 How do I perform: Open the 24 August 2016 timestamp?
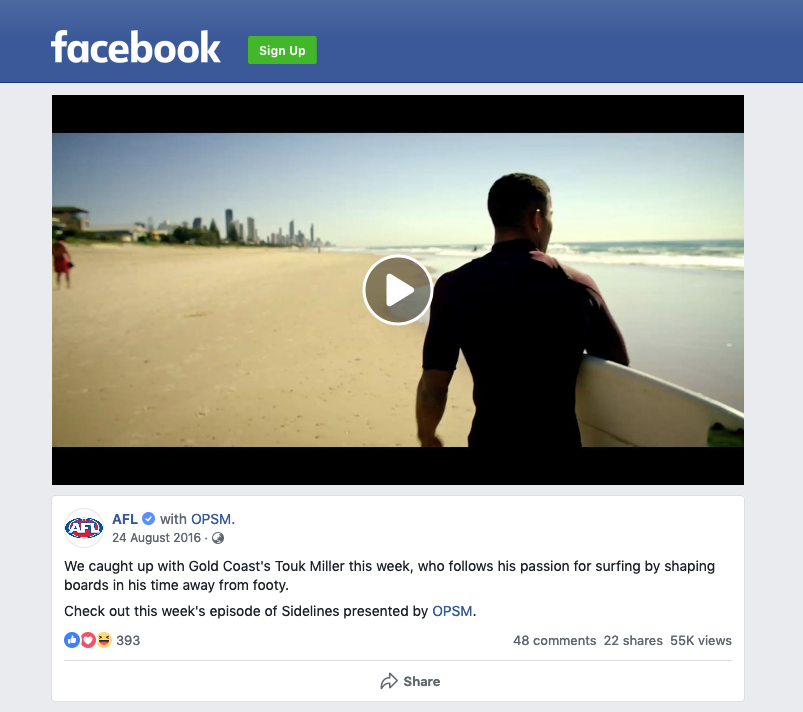point(156,538)
